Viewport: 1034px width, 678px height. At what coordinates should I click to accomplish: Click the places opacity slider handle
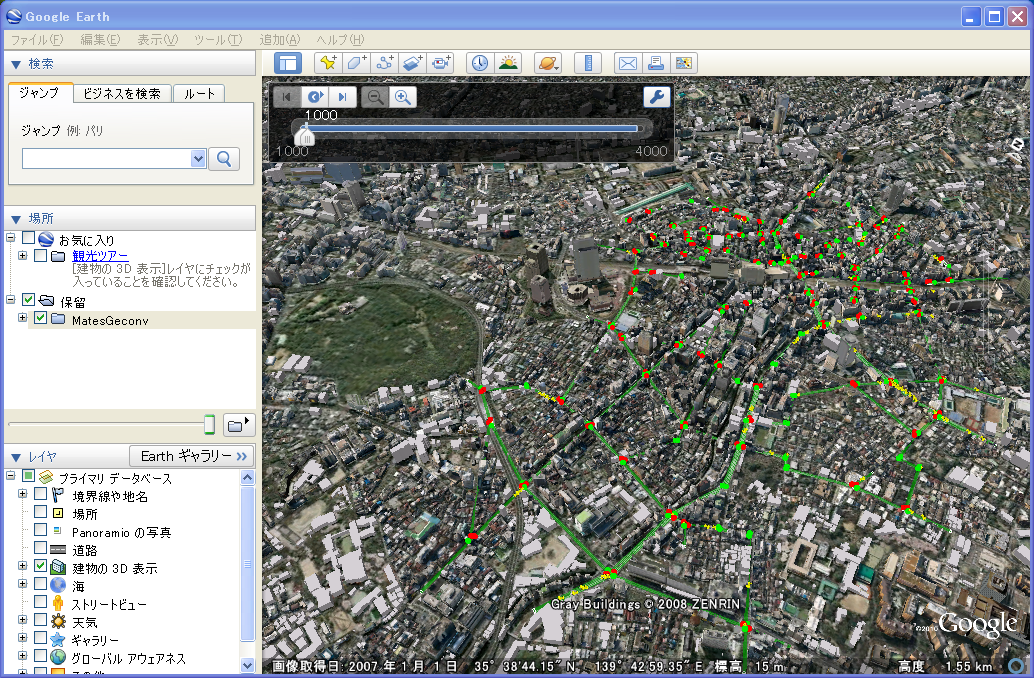click(210, 425)
